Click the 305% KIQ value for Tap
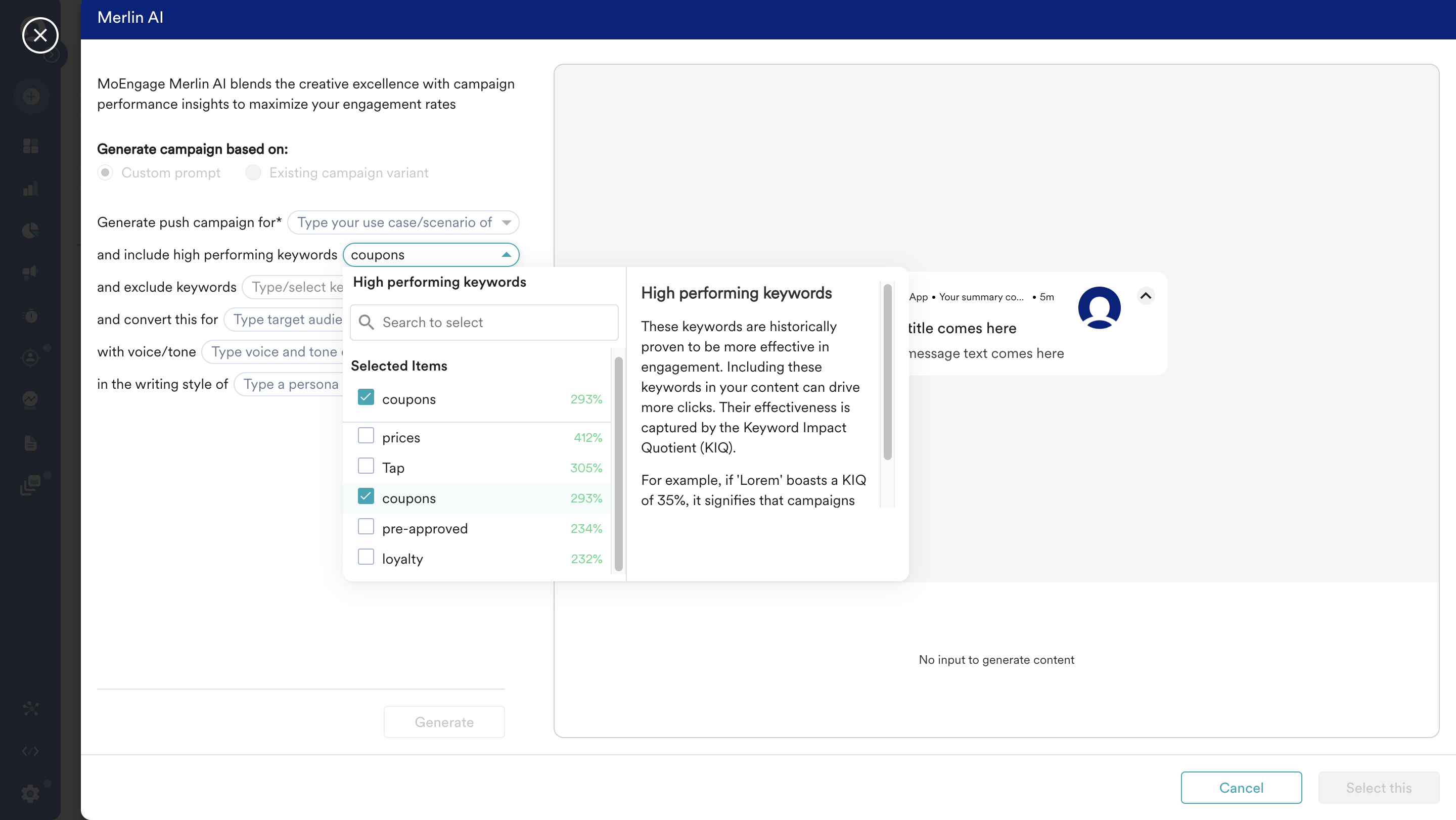Viewport: 1456px width, 820px height. tap(586, 468)
